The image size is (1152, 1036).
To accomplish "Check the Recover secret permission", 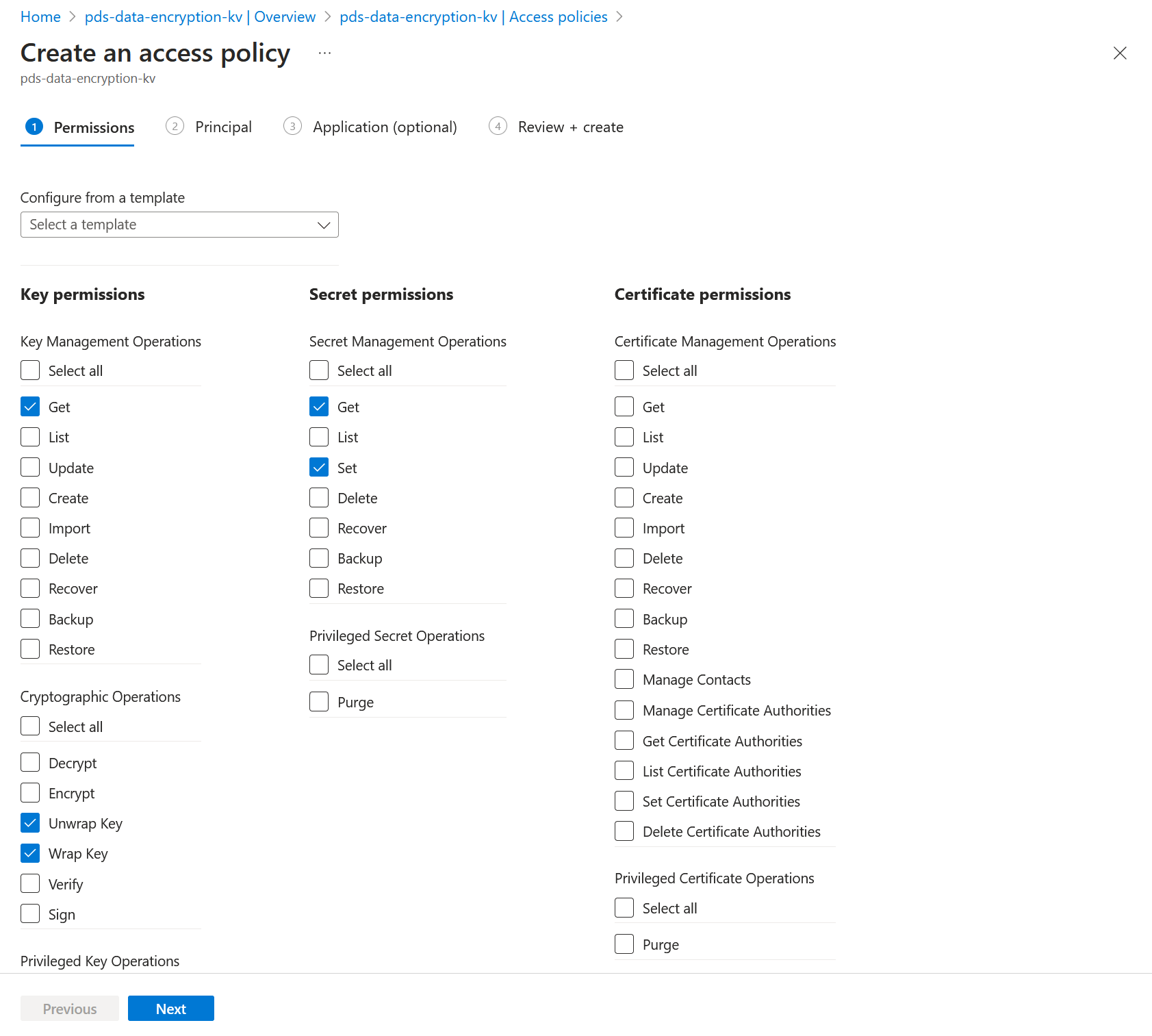I will [x=318, y=527].
